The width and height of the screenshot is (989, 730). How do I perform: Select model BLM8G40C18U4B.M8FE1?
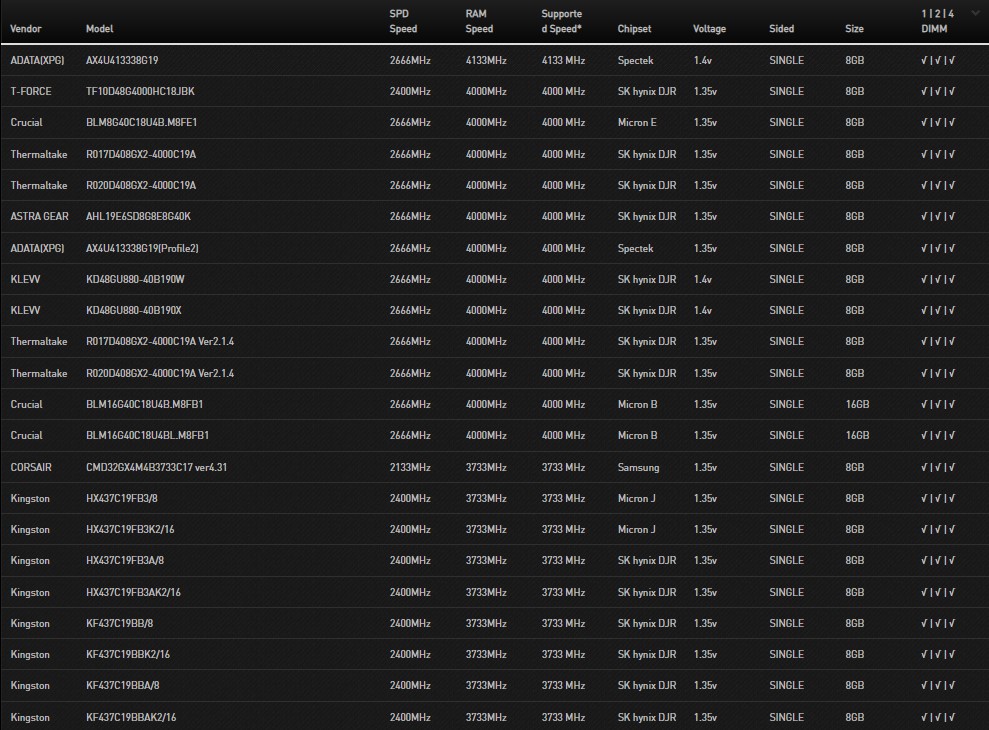pos(141,122)
